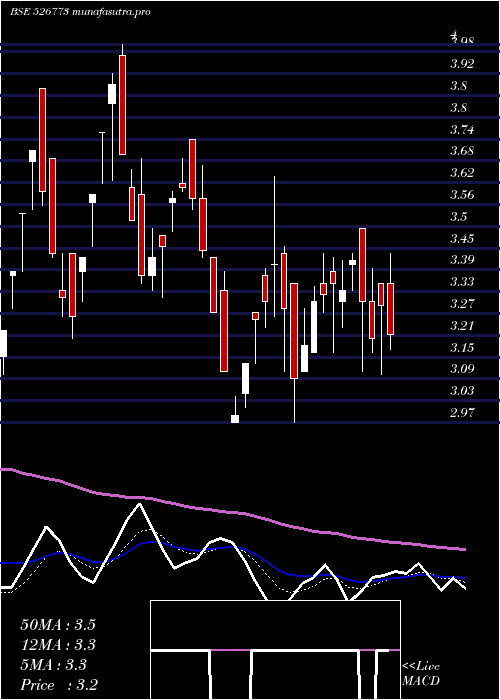Click the Price : 3.2 reading
This screenshot has height=700, width=500.
coord(59,685)
